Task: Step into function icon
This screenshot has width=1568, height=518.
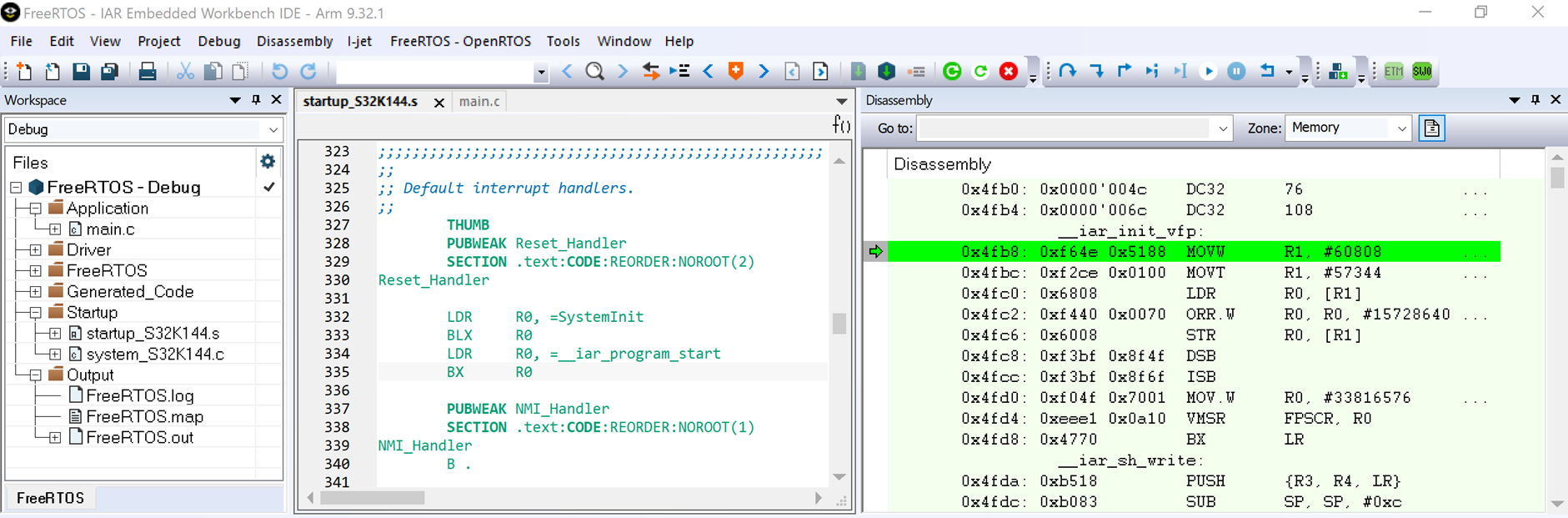Action: [x=1096, y=72]
